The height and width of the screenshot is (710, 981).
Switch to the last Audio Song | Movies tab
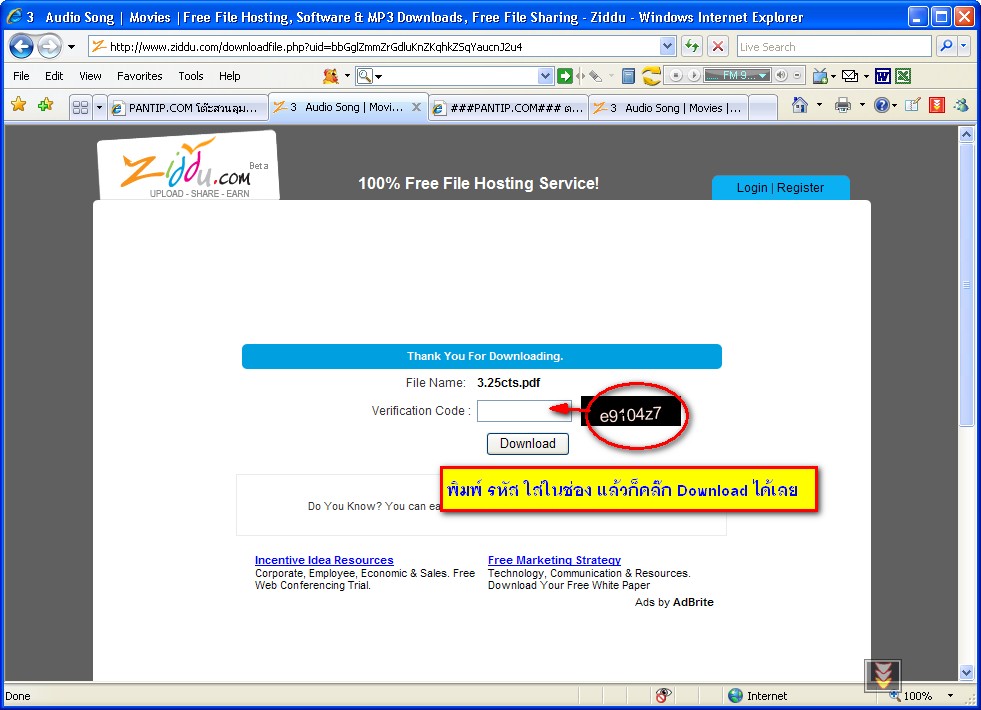click(x=668, y=108)
